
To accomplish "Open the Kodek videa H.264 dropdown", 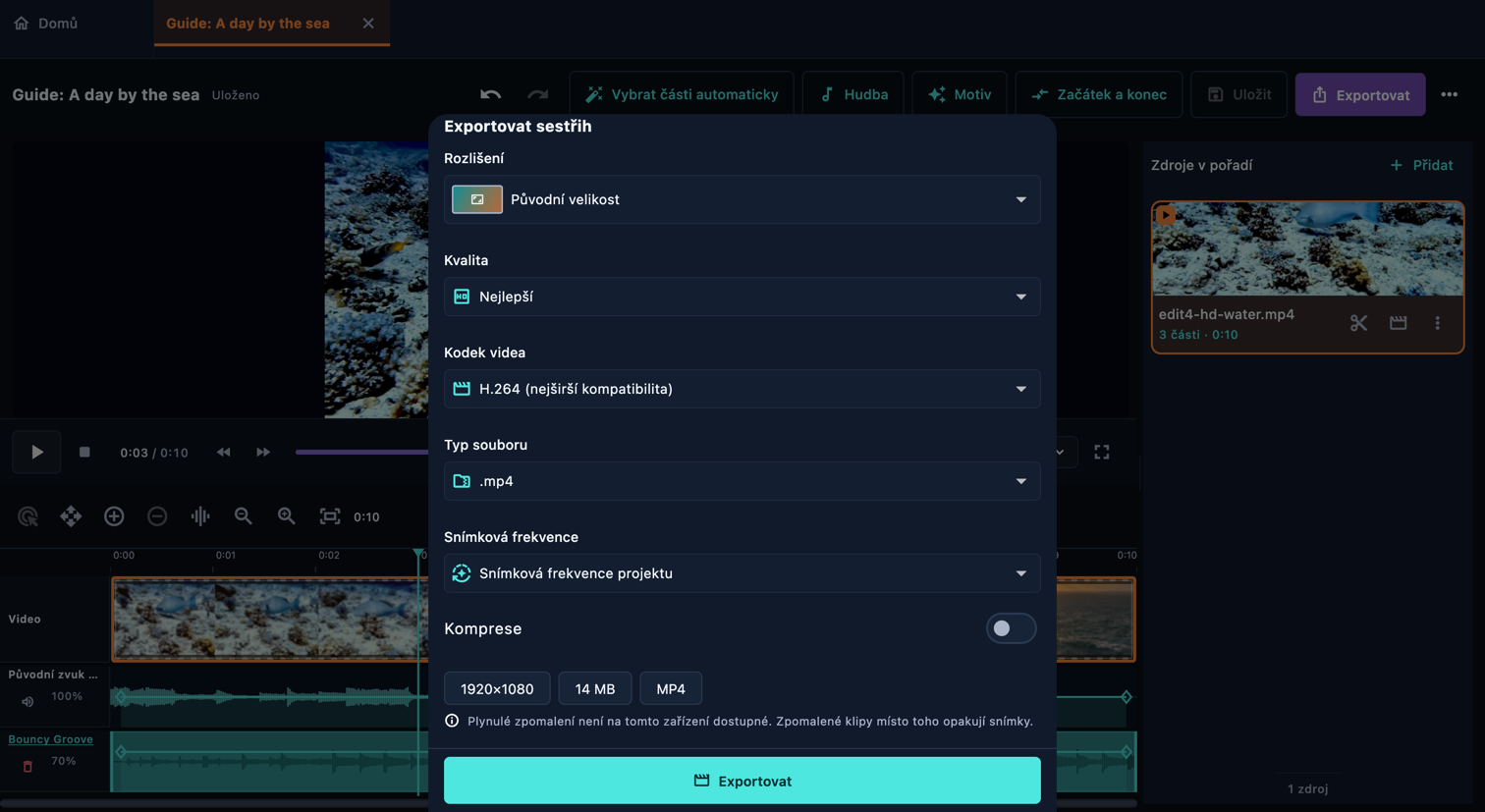I will (742, 389).
